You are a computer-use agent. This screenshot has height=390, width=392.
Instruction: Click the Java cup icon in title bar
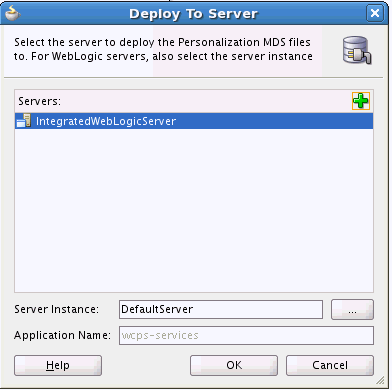[x=13, y=13]
